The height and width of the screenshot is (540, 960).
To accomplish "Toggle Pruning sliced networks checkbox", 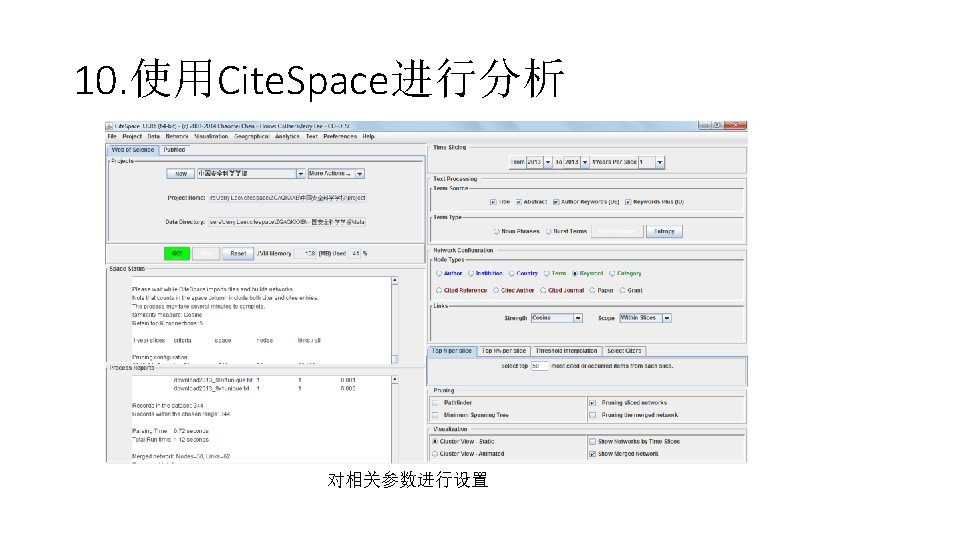I will 592,403.
